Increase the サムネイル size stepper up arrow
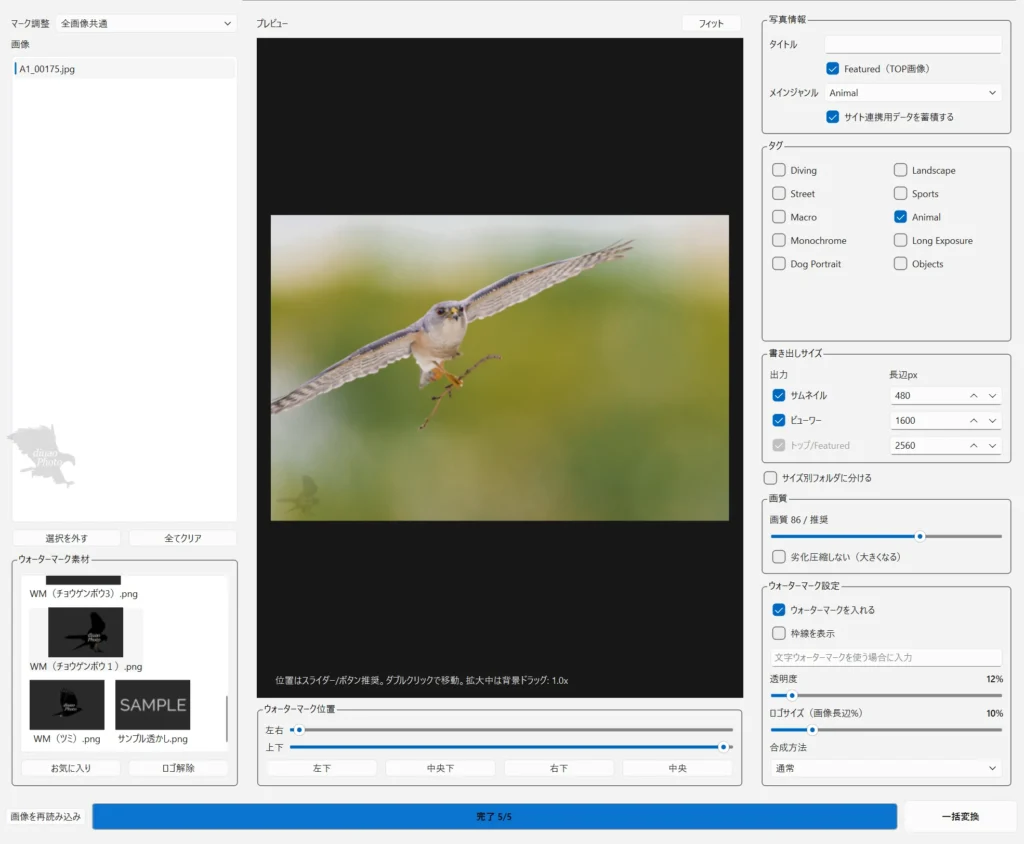 [974, 396]
